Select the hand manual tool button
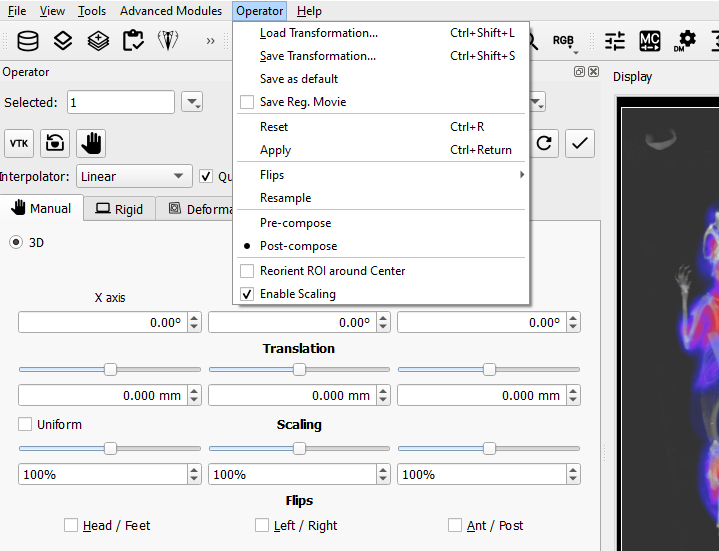 click(91, 143)
